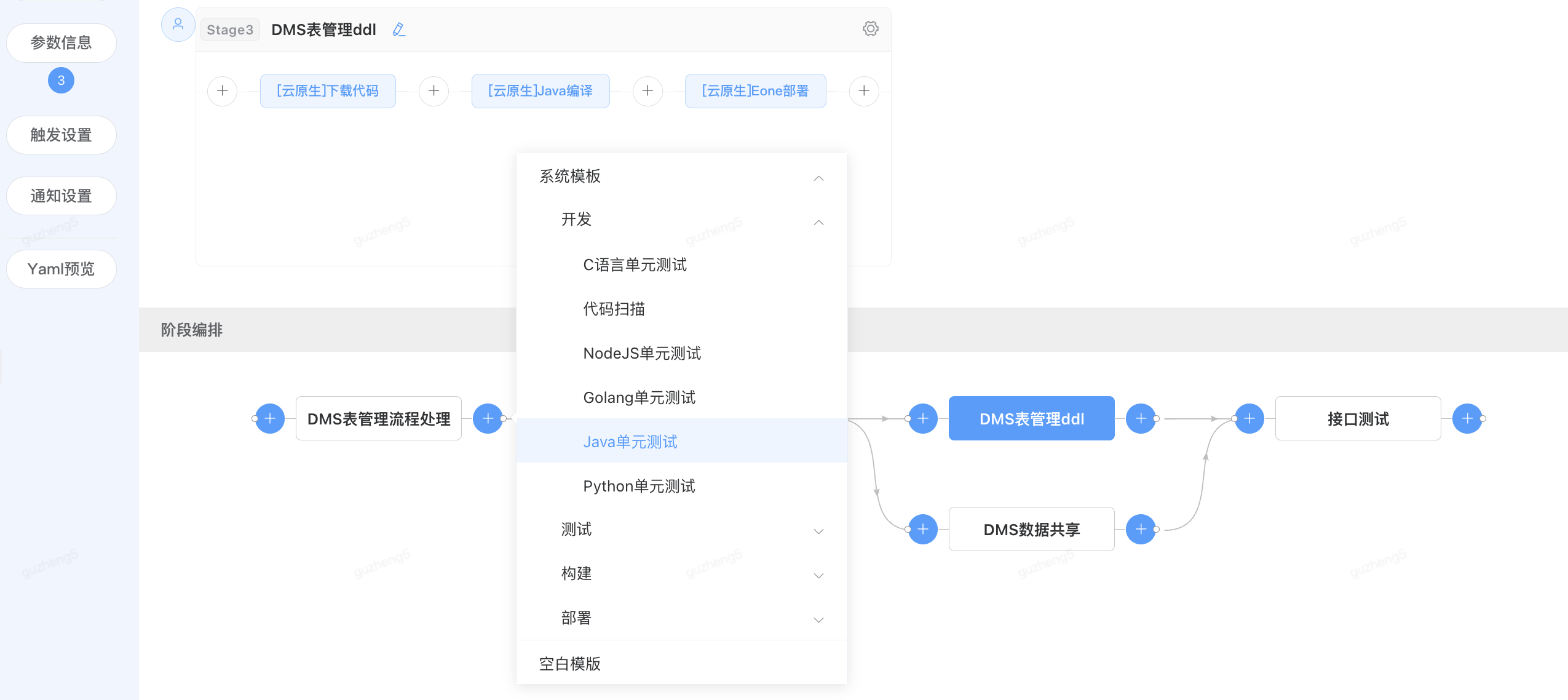Choose Python单元测试 template
Image resolution: width=1568 pixels, height=700 pixels.
(682, 487)
